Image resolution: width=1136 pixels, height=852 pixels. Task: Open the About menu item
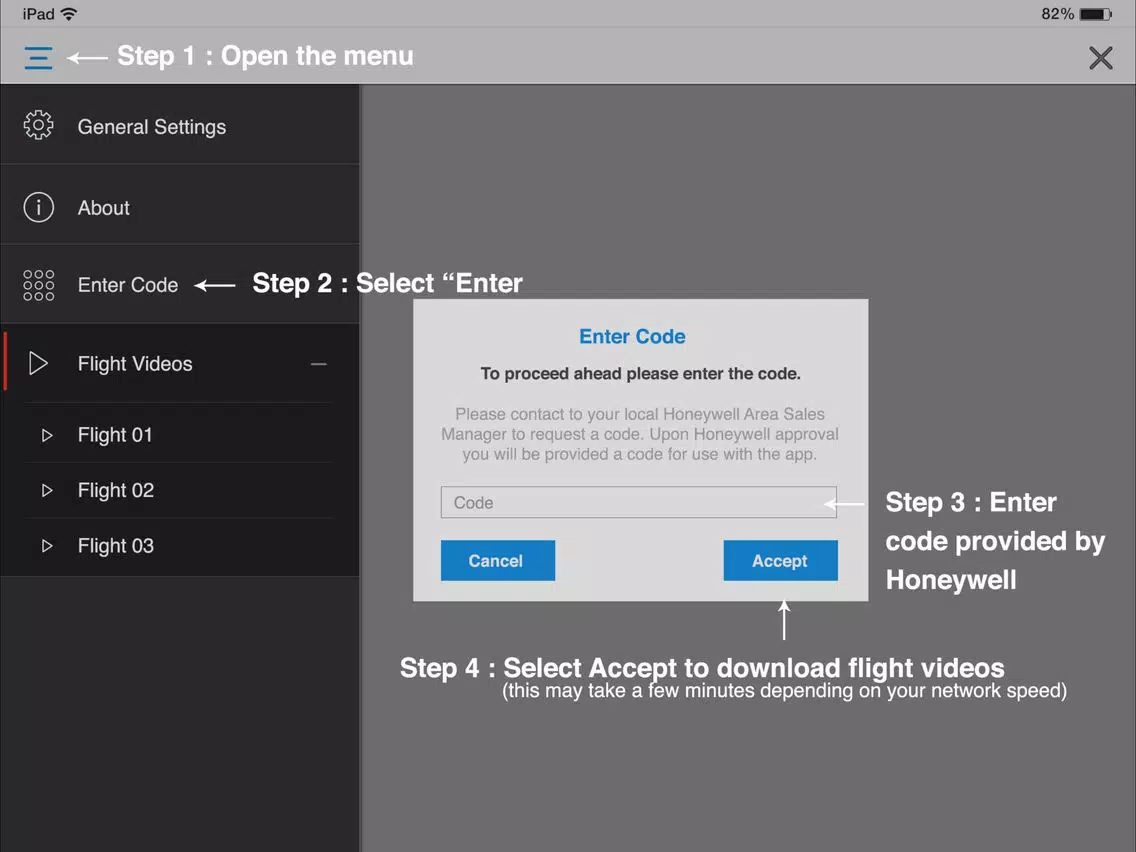click(180, 205)
